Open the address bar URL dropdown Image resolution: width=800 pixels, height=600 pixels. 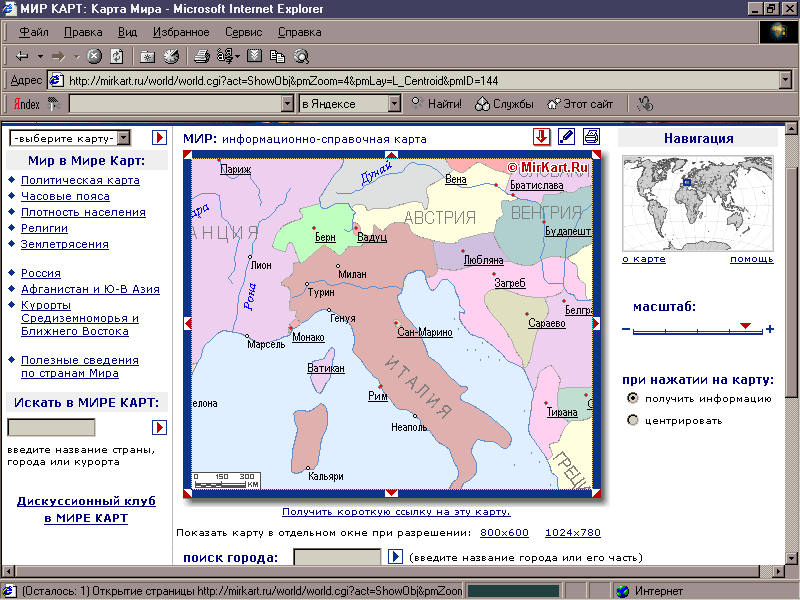(x=786, y=80)
